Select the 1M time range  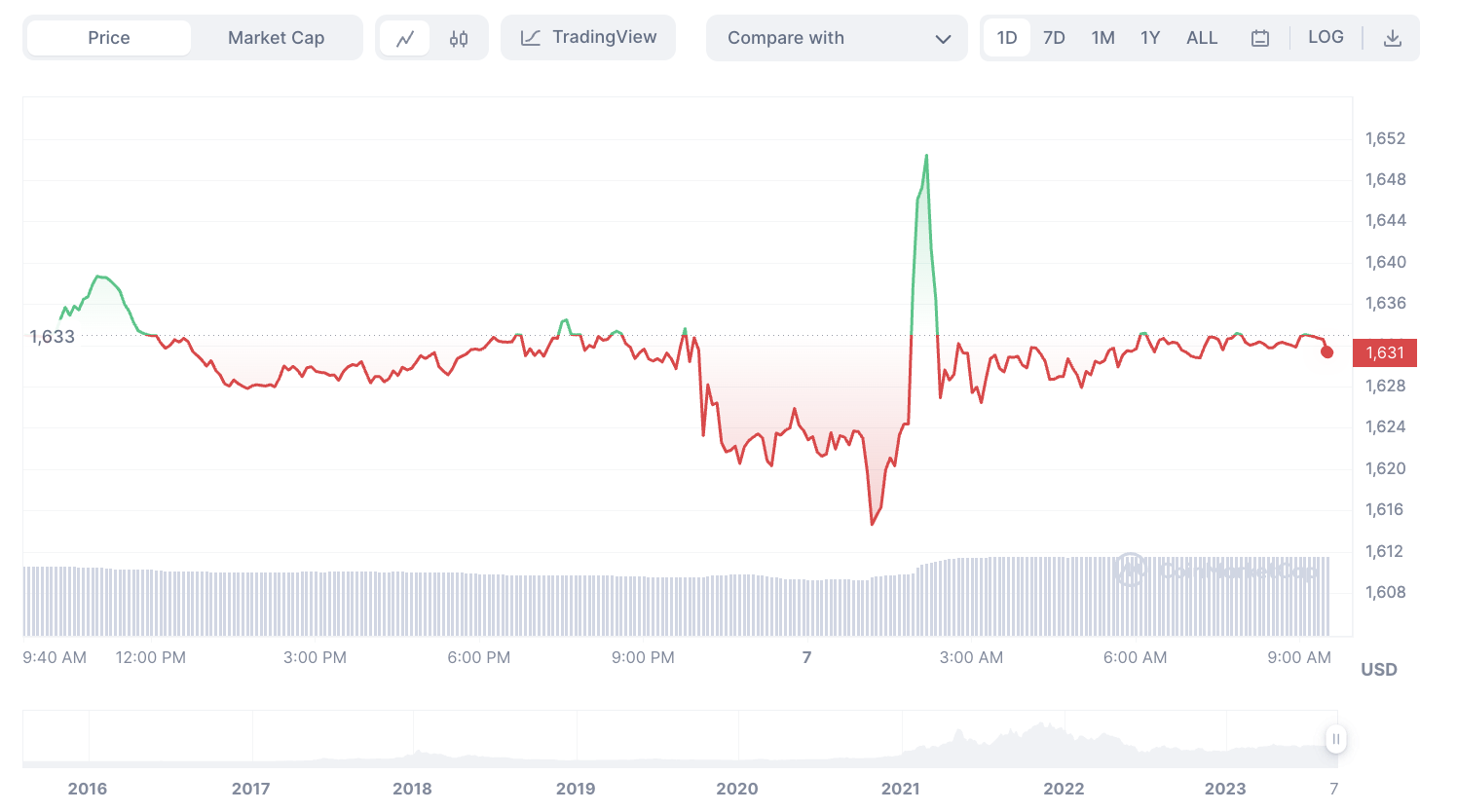coord(1102,38)
